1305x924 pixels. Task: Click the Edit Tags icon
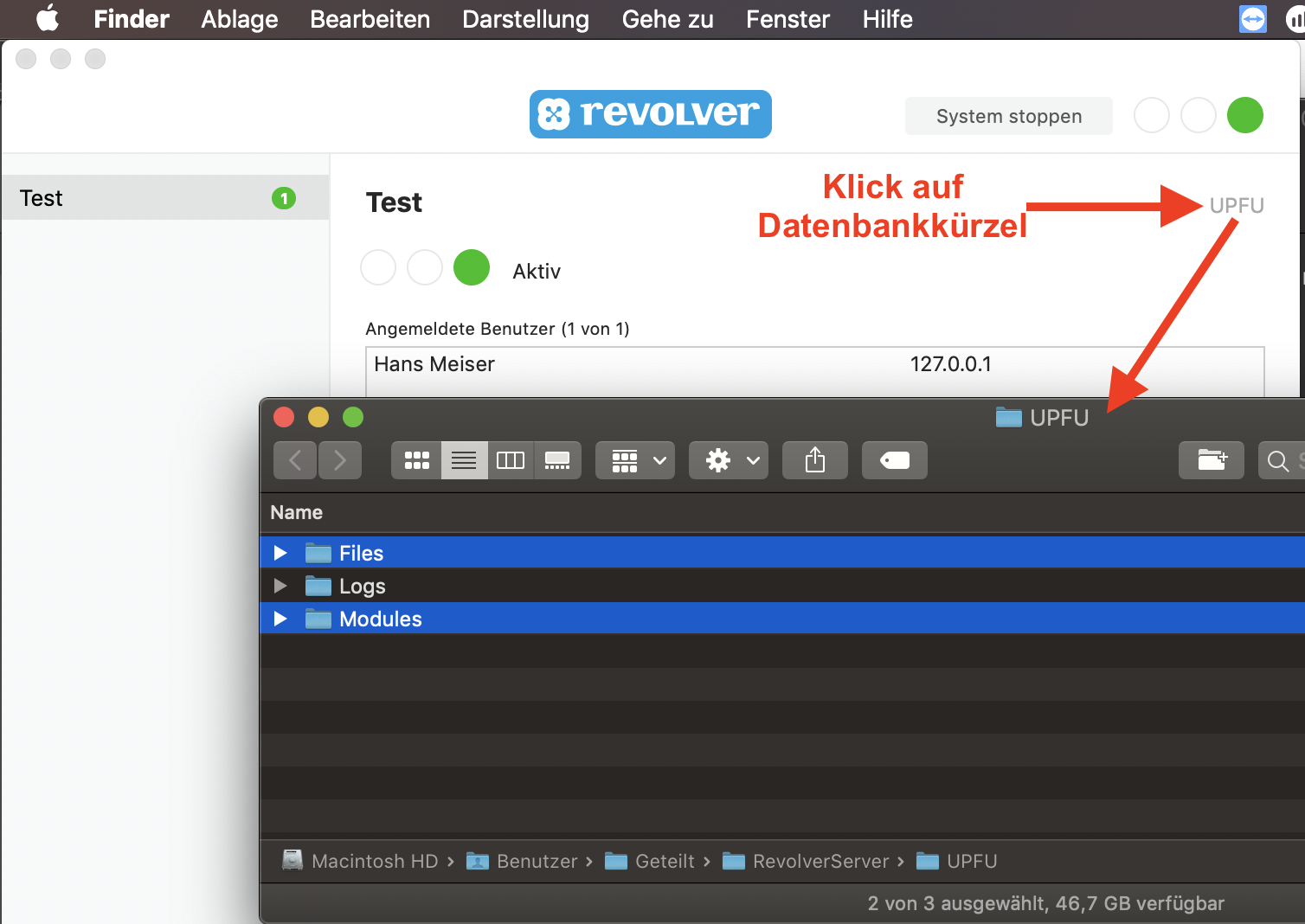coord(894,460)
